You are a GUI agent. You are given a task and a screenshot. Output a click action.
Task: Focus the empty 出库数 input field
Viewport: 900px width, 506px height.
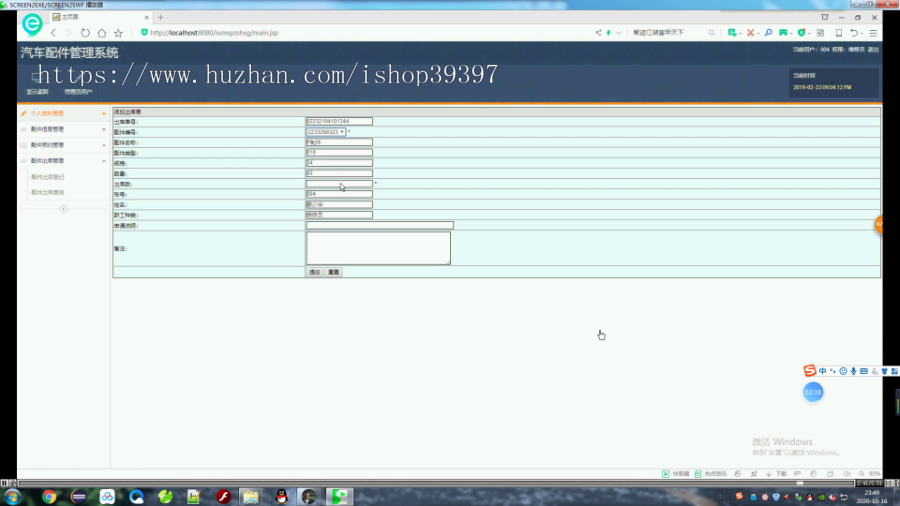[339, 184]
